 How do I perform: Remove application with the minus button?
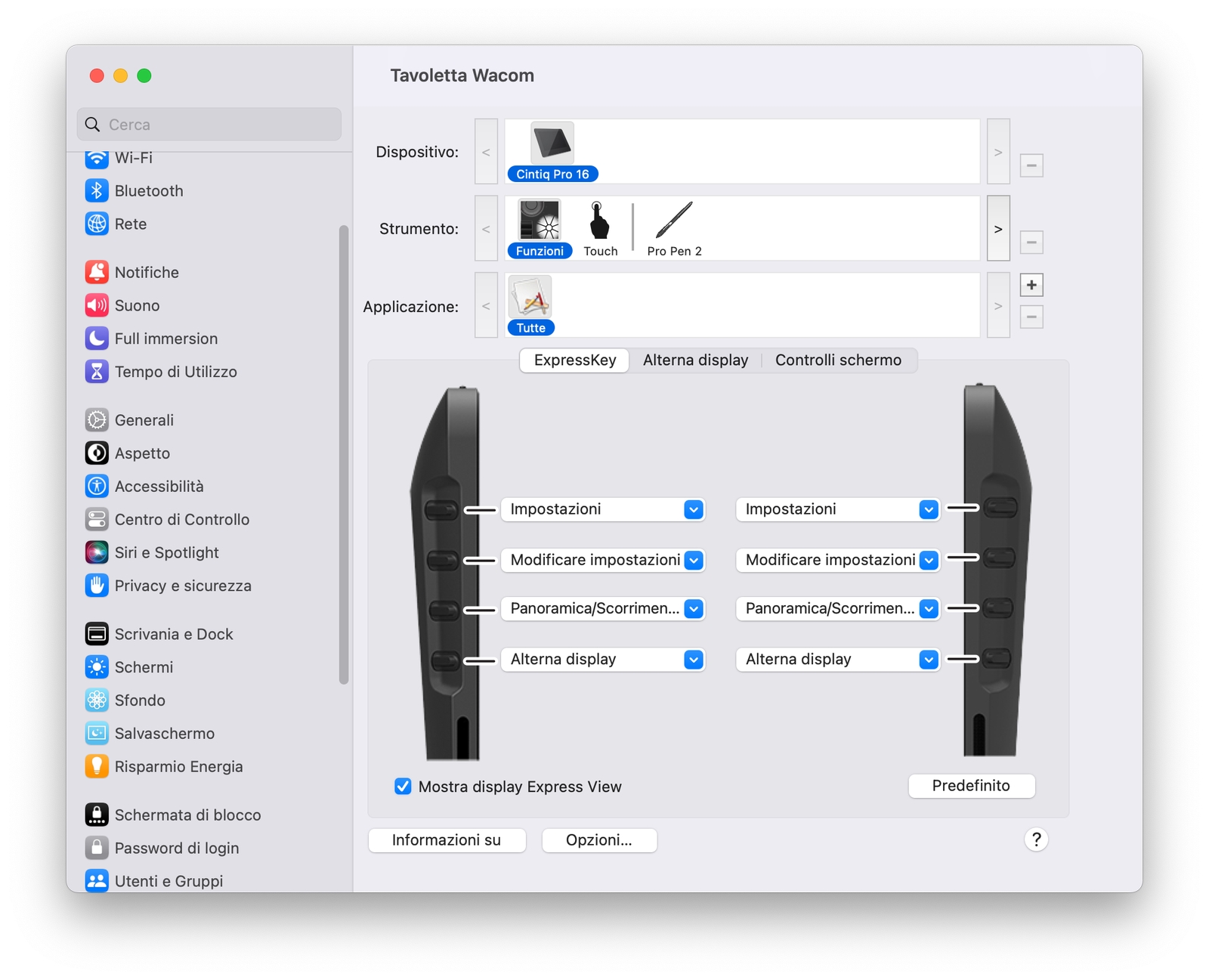1031,317
